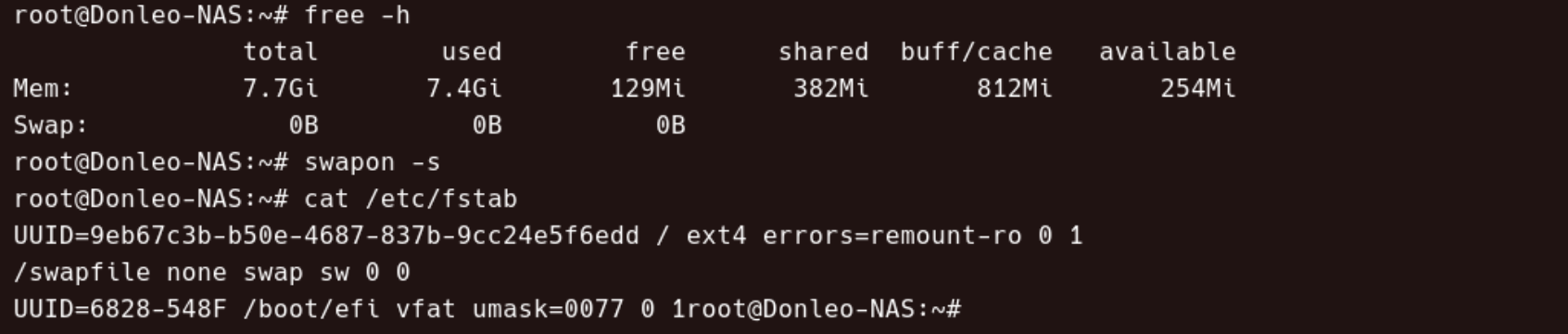Click the 'total' column header
This screenshot has width=1568, height=334.
[281, 52]
